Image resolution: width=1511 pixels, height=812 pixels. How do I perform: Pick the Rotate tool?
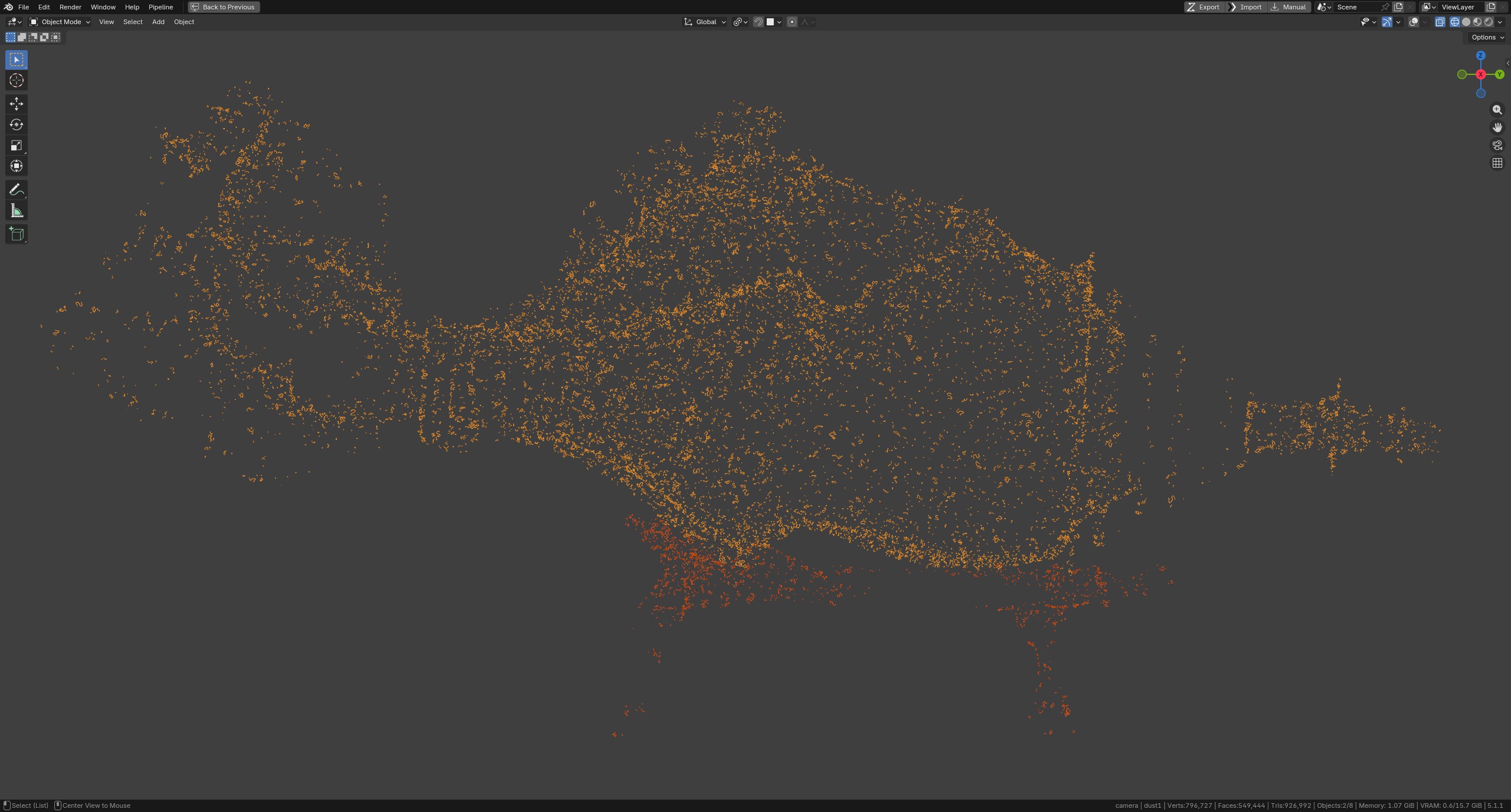pos(17,125)
